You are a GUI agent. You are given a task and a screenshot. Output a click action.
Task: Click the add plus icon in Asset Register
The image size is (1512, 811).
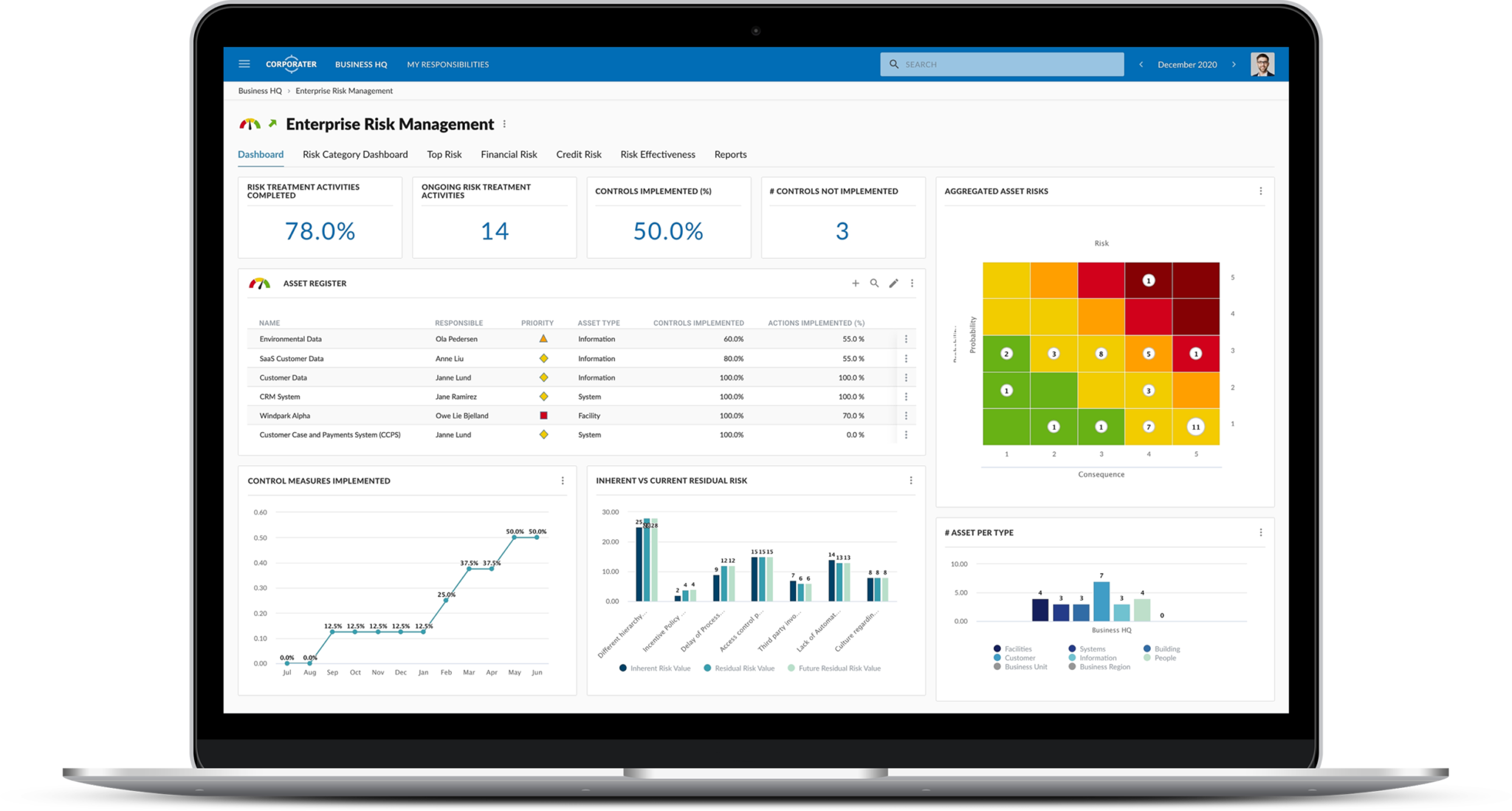(x=855, y=283)
